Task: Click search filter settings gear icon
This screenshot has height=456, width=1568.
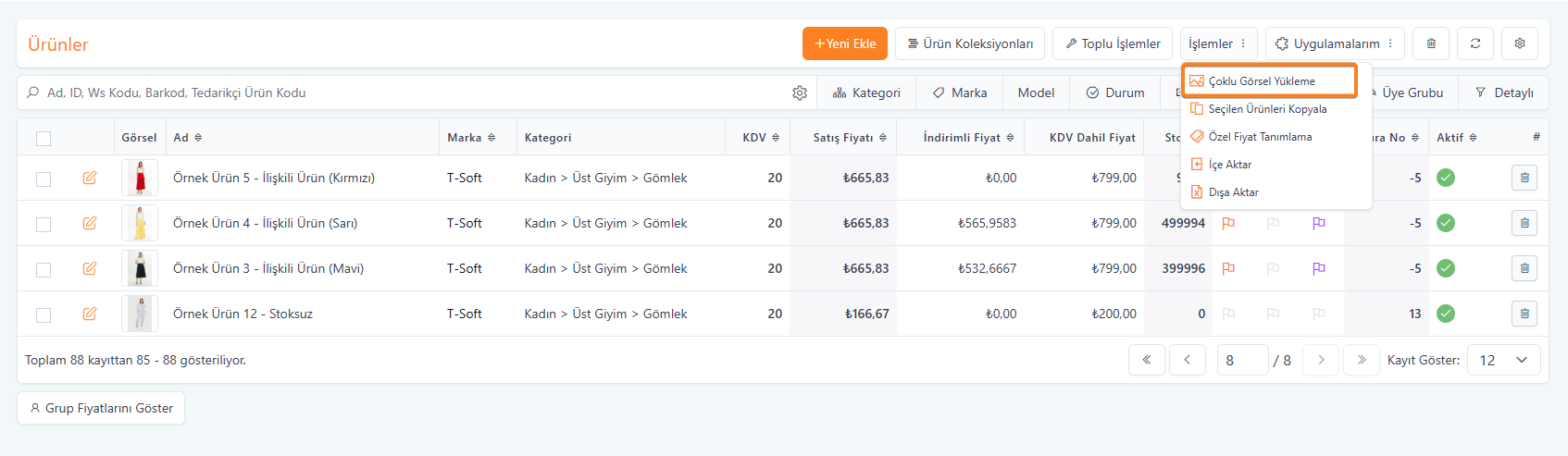Action: click(800, 92)
